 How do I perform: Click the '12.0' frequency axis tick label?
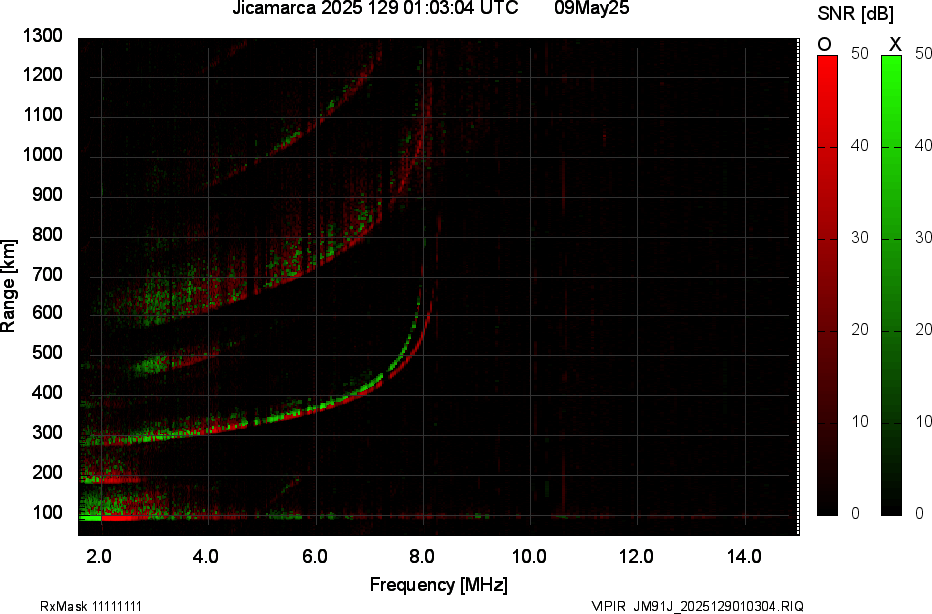pyautogui.click(x=636, y=557)
